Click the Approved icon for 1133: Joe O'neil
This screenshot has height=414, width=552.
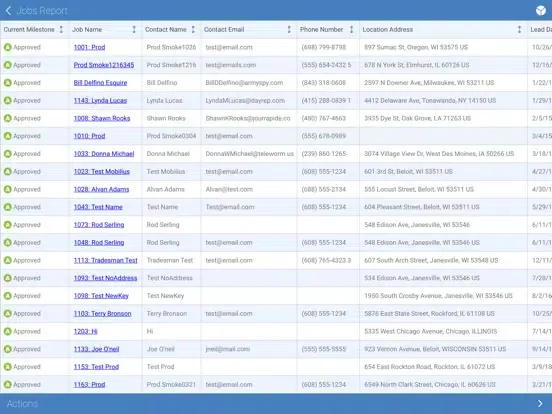(x=8, y=349)
